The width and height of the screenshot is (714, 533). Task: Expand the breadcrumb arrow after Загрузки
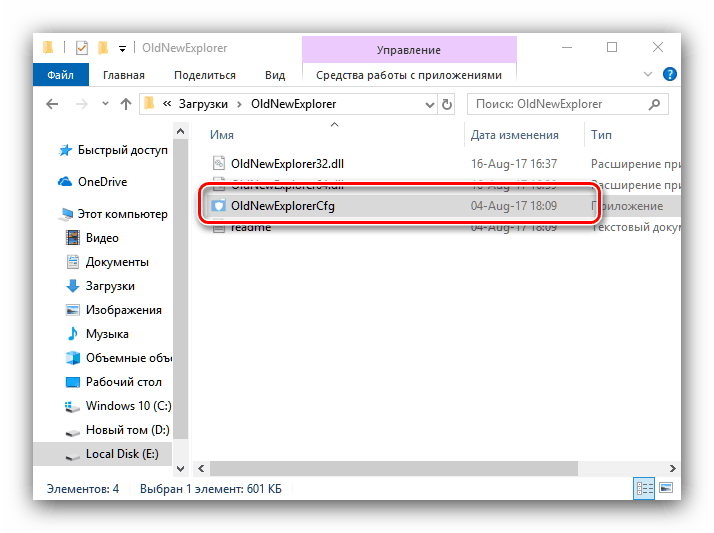tap(239, 105)
